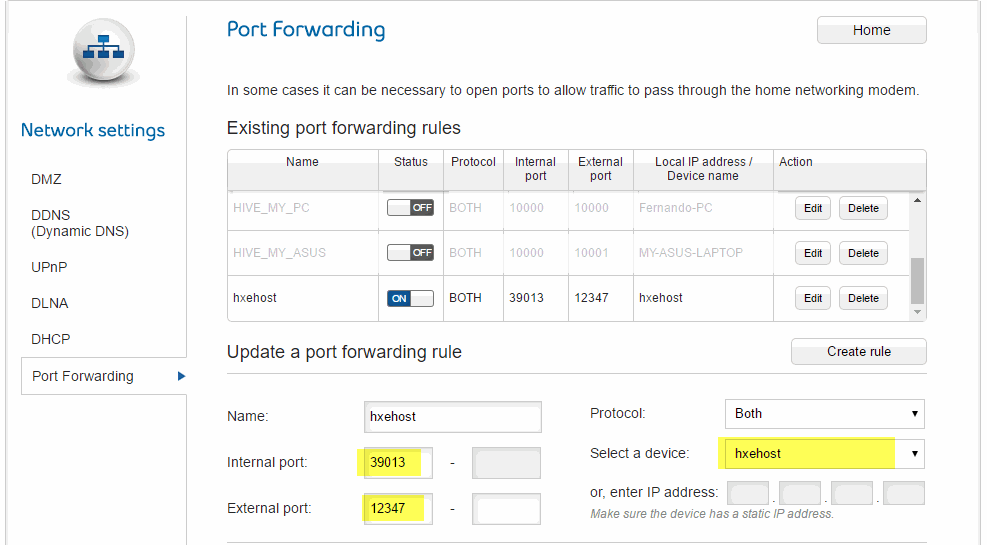Screen dimensions: 987x545
Task: Delete the HIVE_MY_PC rule
Action: [x=863, y=208]
